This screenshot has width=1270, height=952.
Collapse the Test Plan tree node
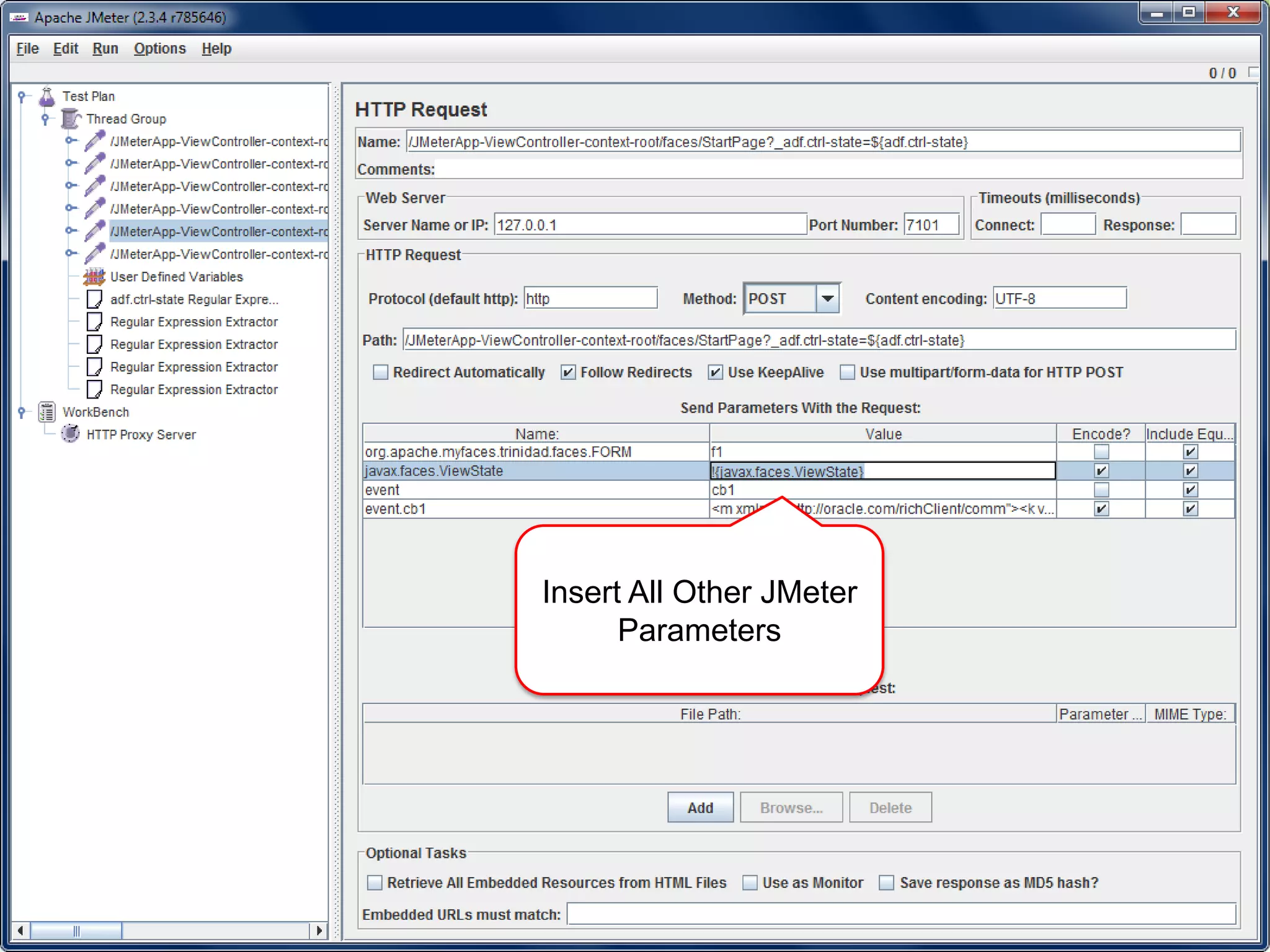(22, 96)
